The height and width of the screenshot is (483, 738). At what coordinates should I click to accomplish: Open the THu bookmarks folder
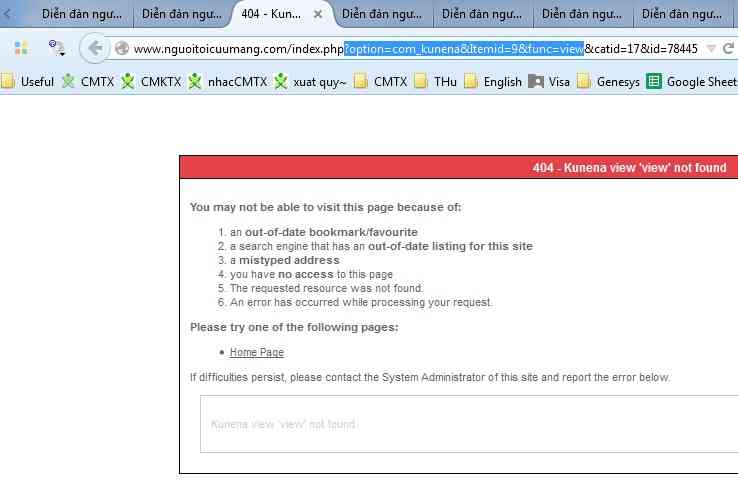coord(436,82)
